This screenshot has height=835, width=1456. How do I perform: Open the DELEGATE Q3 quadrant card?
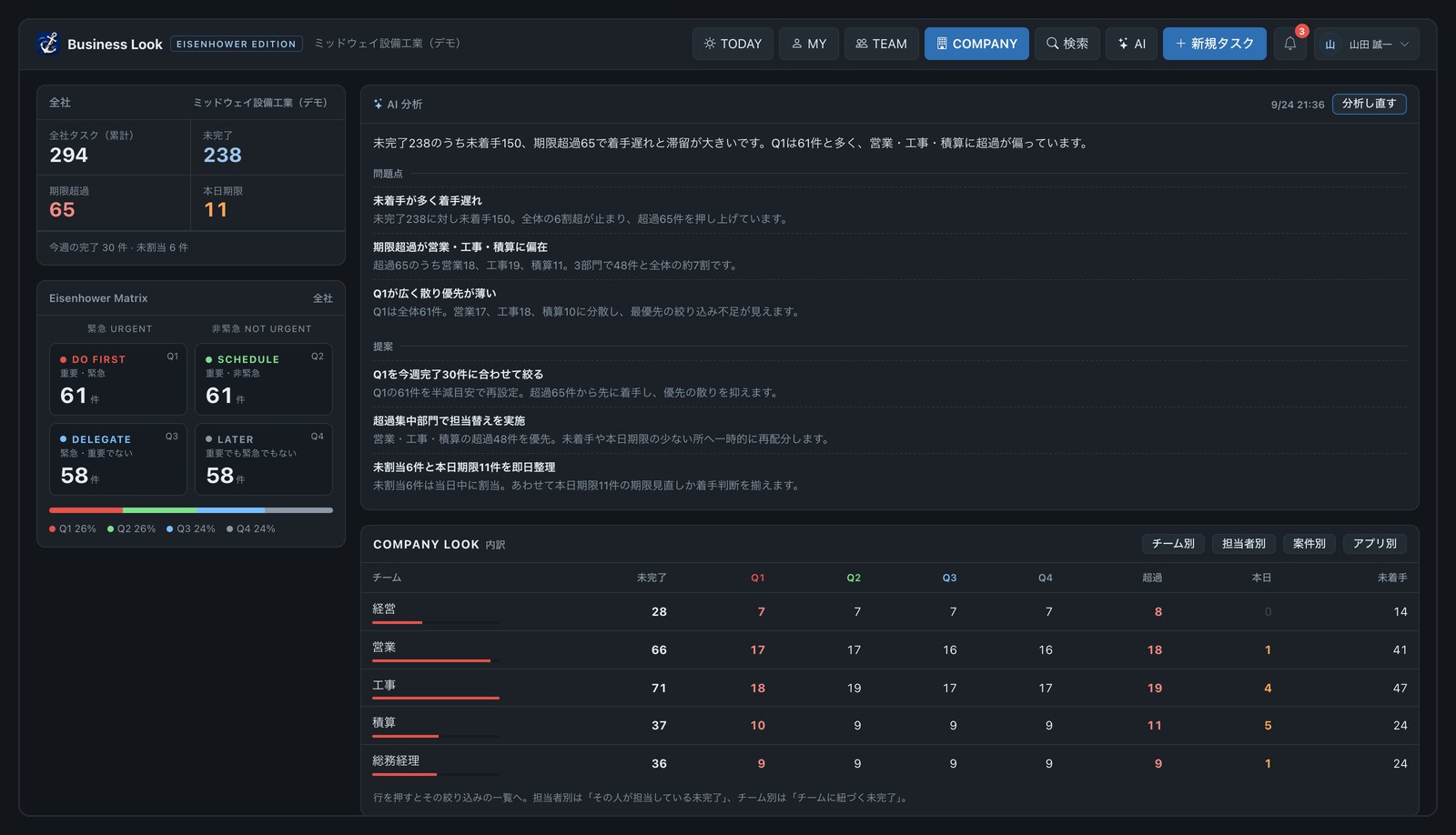point(118,459)
